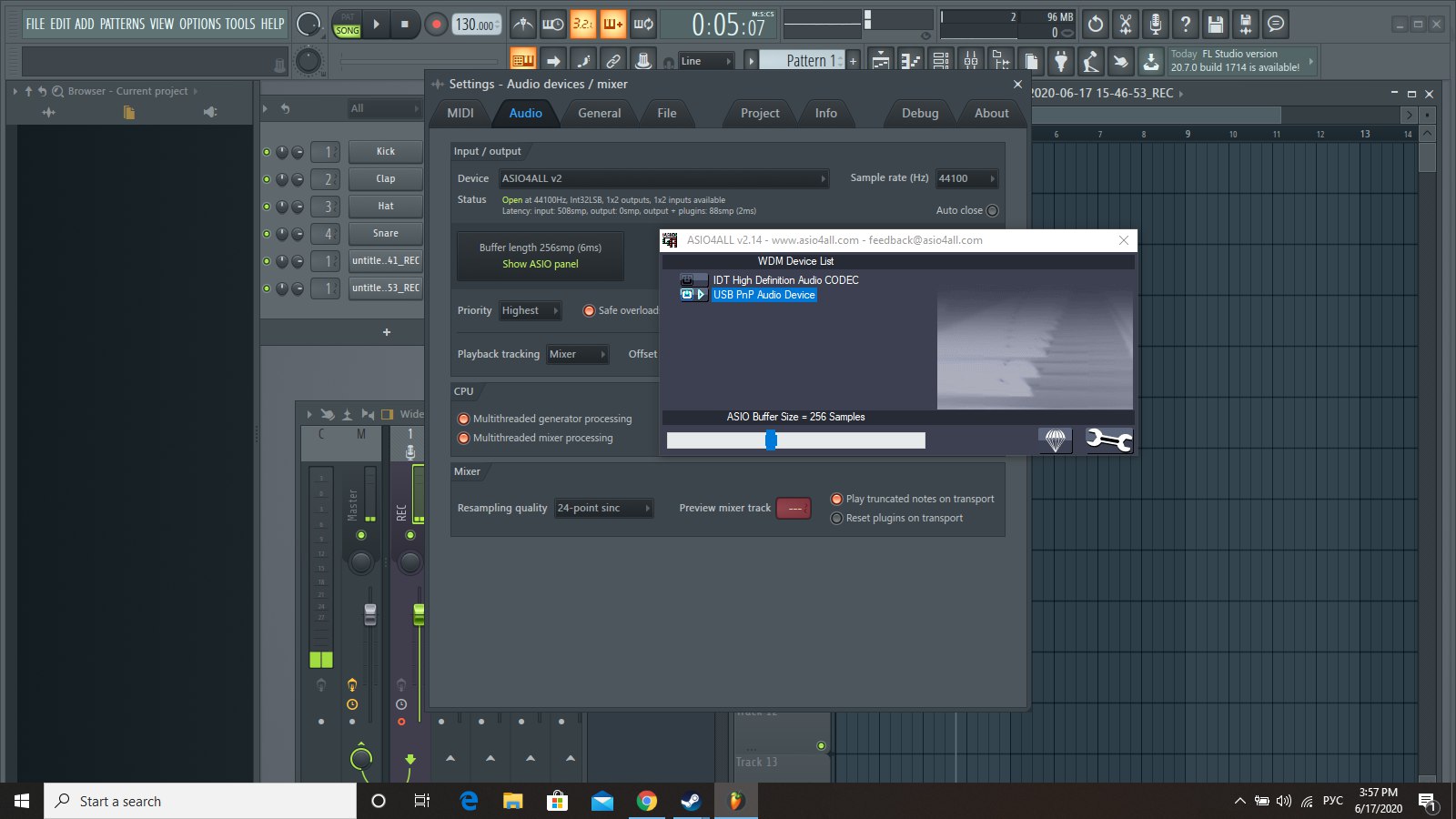Toggle Multithreaded generator processing
Screen dimensions: 1456x819
pyautogui.click(x=464, y=419)
